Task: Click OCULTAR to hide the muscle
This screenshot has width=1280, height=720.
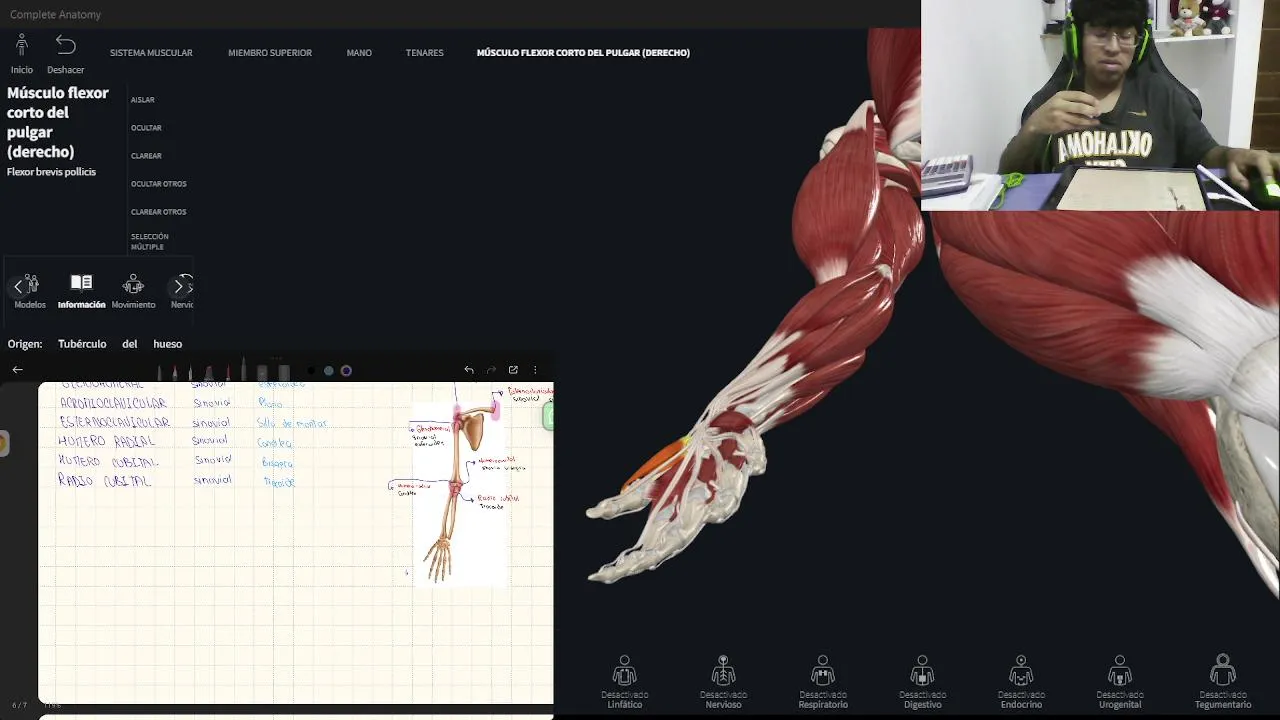Action: click(146, 128)
